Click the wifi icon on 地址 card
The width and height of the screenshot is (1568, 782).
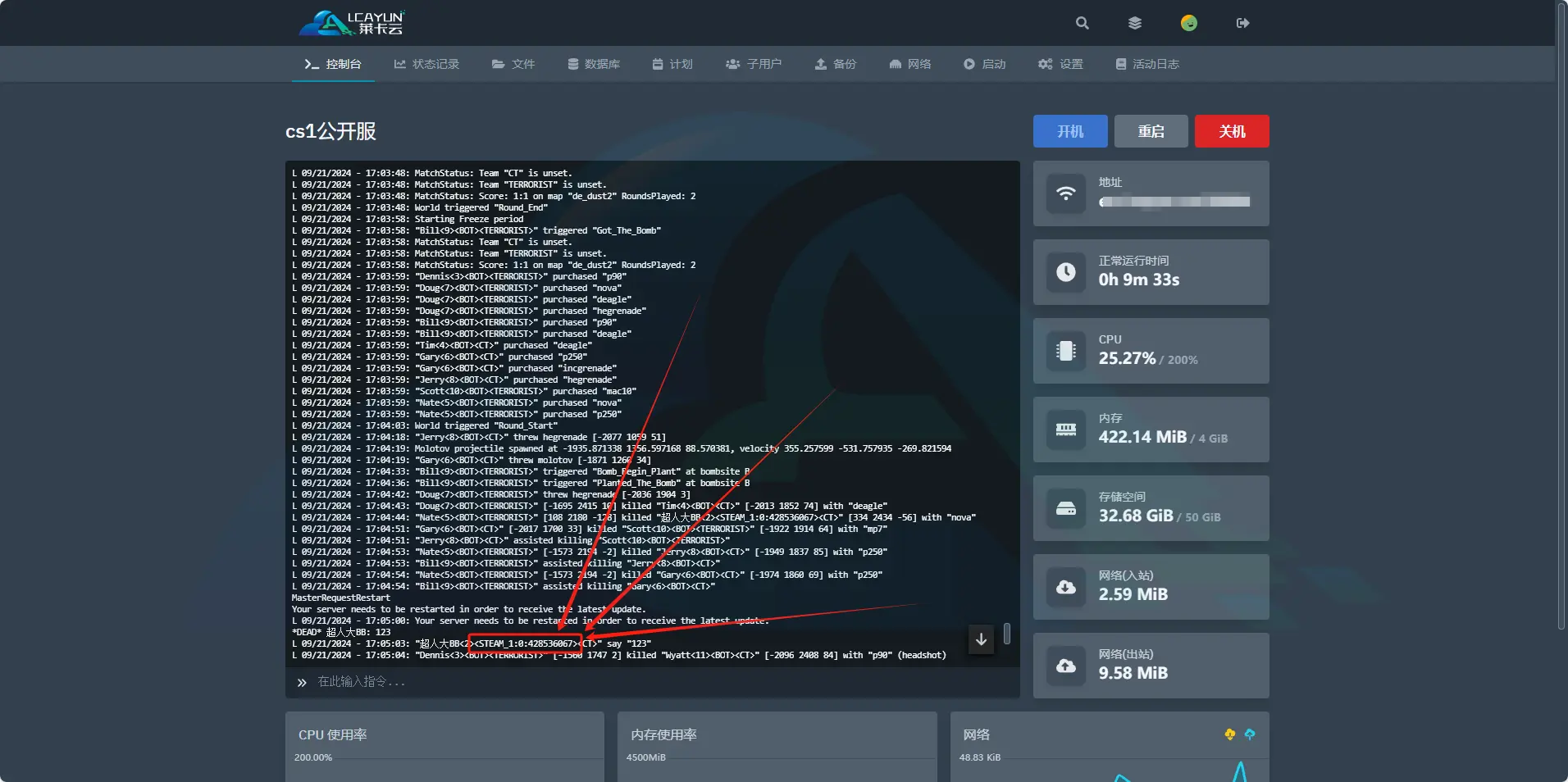coord(1066,193)
